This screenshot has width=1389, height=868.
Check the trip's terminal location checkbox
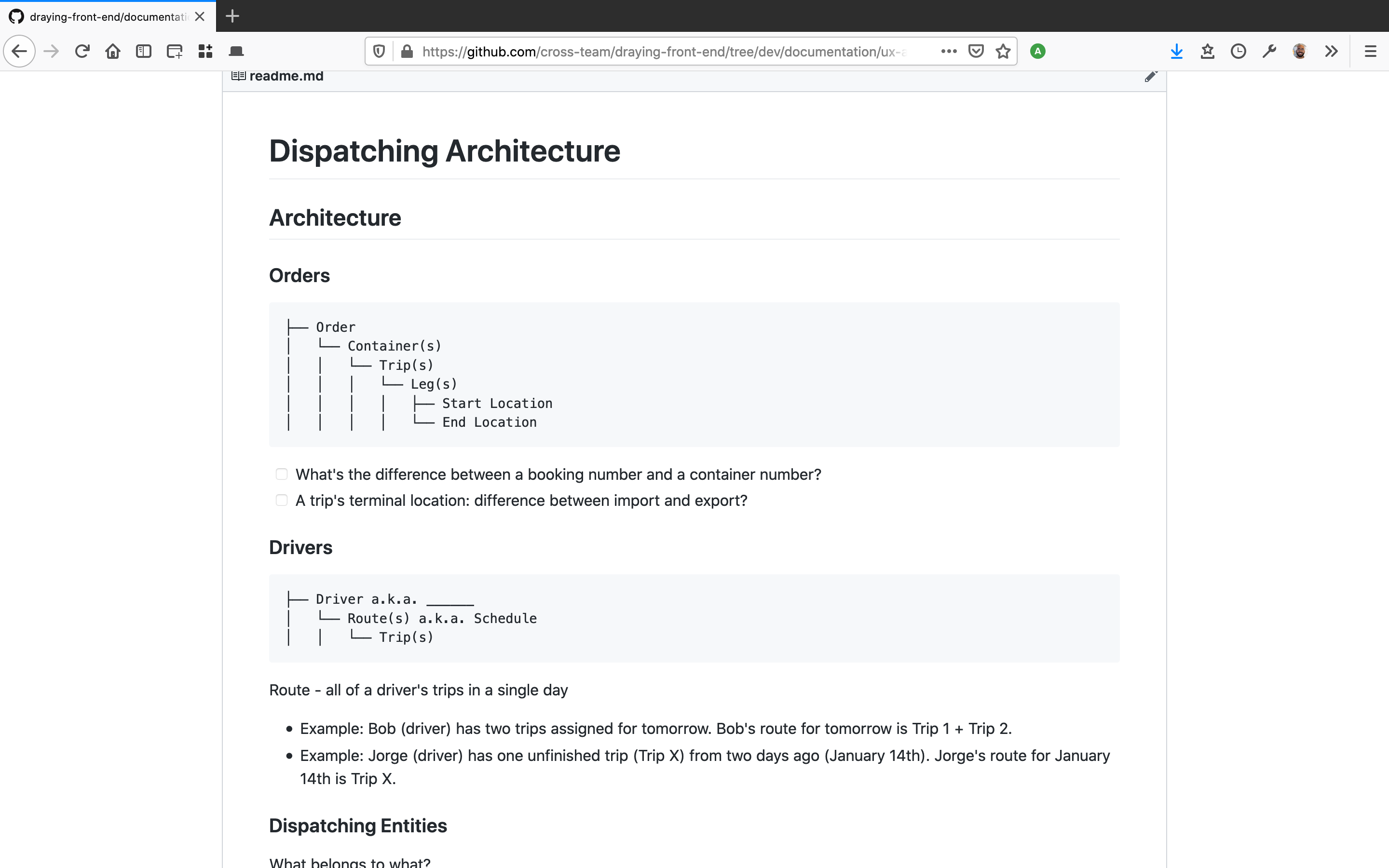pyautogui.click(x=281, y=501)
